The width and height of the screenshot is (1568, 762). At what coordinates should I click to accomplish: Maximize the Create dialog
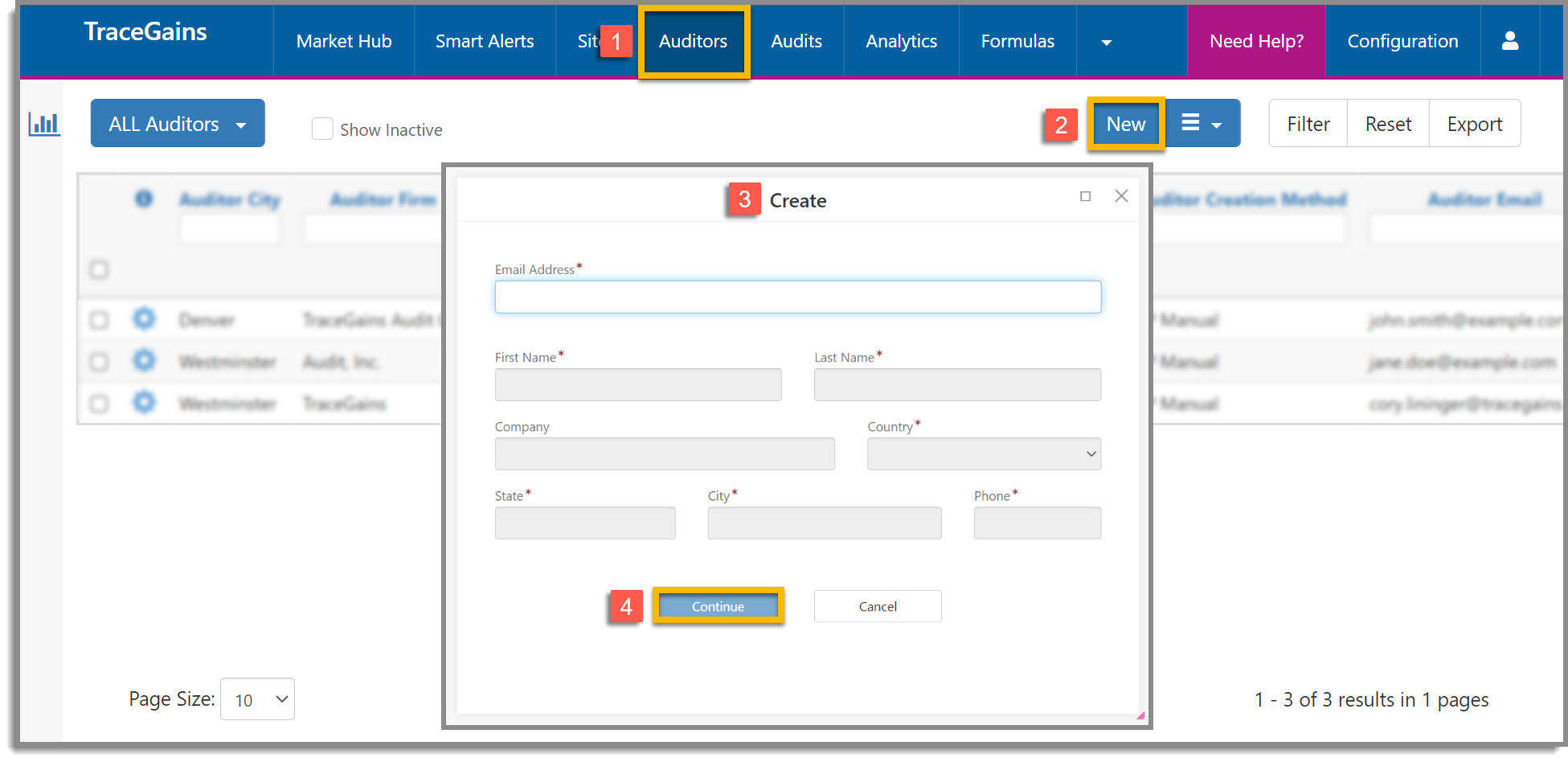point(1085,196)
